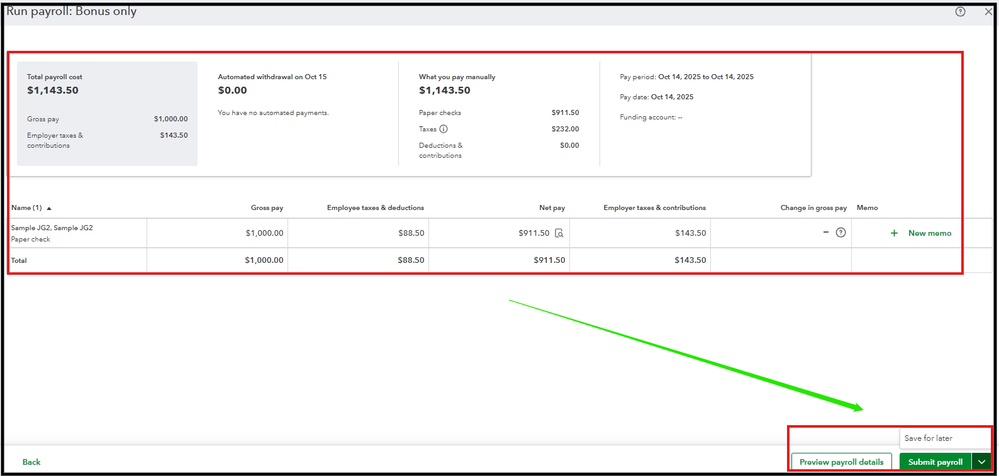Click the Pay period date range

point(706,76)
